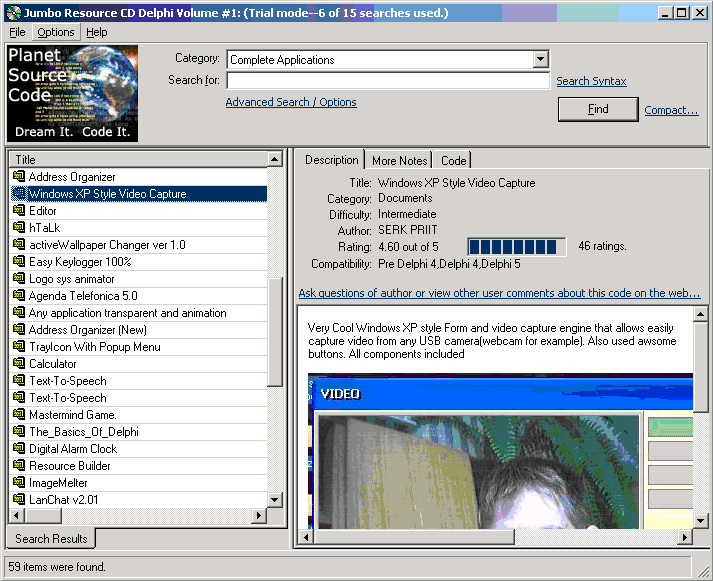The height and width of the screenshot is (581, 713).
Task: Select hTaLk in the results list
Action: click(138, 227)
